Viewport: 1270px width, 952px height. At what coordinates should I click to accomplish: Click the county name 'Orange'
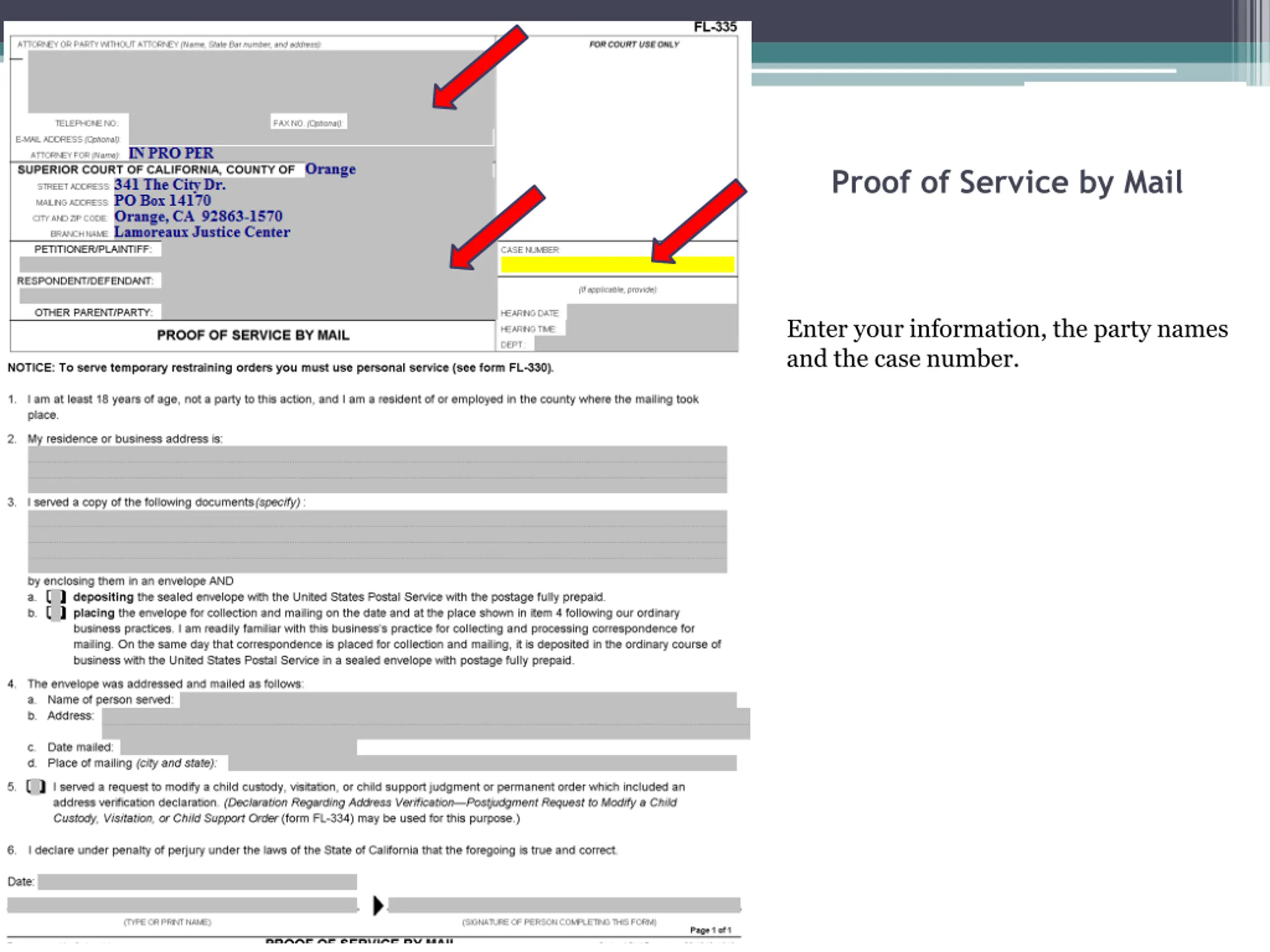click(x=330, y=169)
